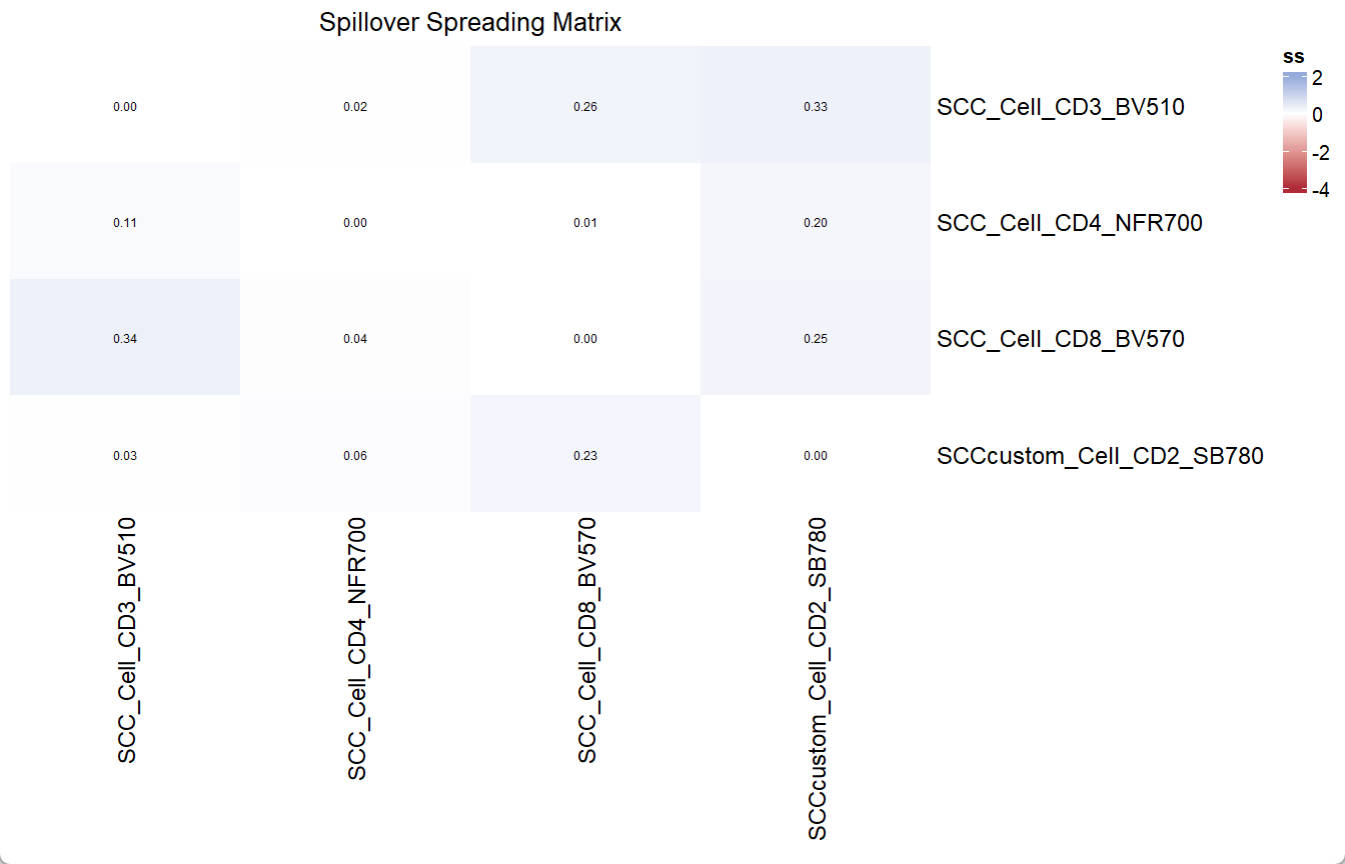Viewport: 1345px width, 864px height.
Task: Select the vertical SCCcustom_Cell_CD2_SB780 column label
Action: (x=817, y=679)
